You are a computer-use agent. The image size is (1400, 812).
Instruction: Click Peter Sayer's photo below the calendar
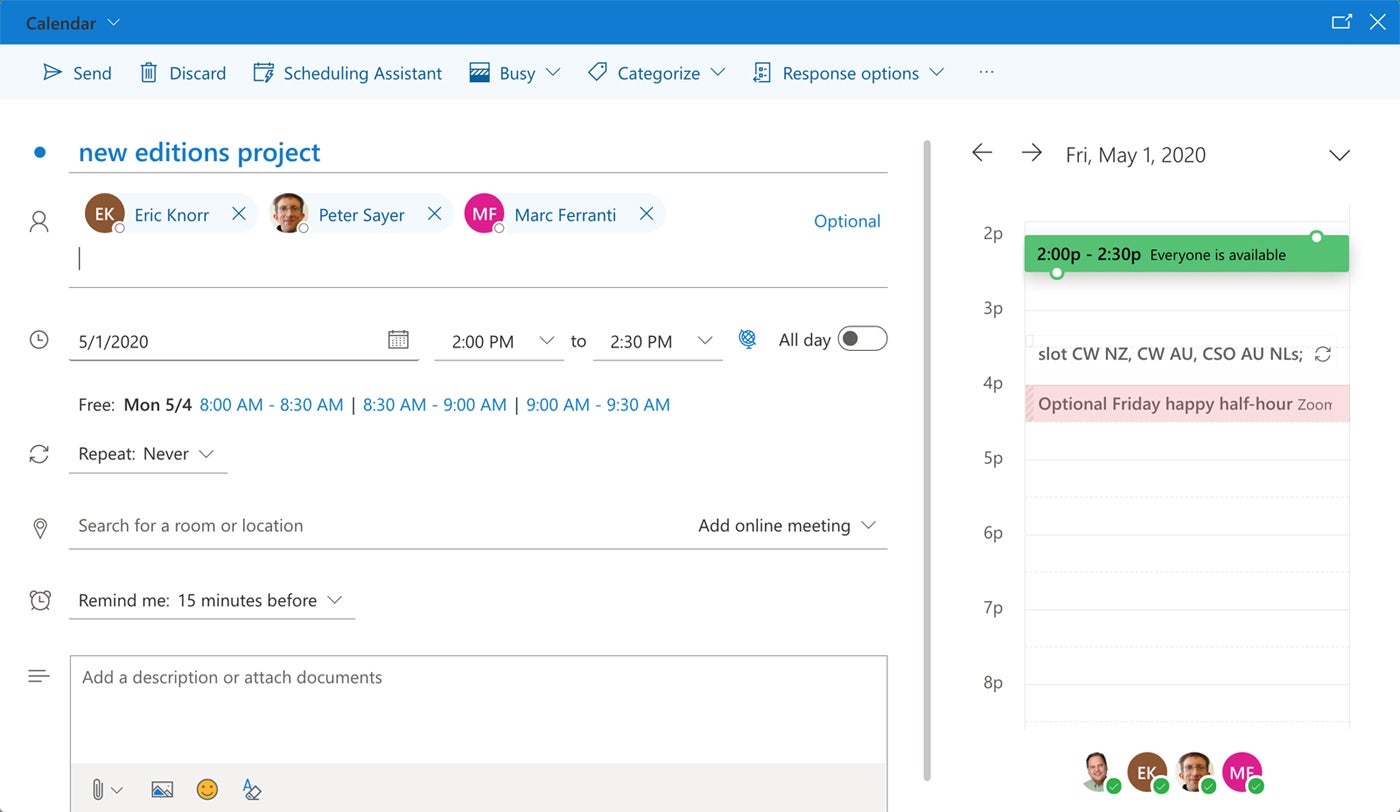(x=1195, y=771)
